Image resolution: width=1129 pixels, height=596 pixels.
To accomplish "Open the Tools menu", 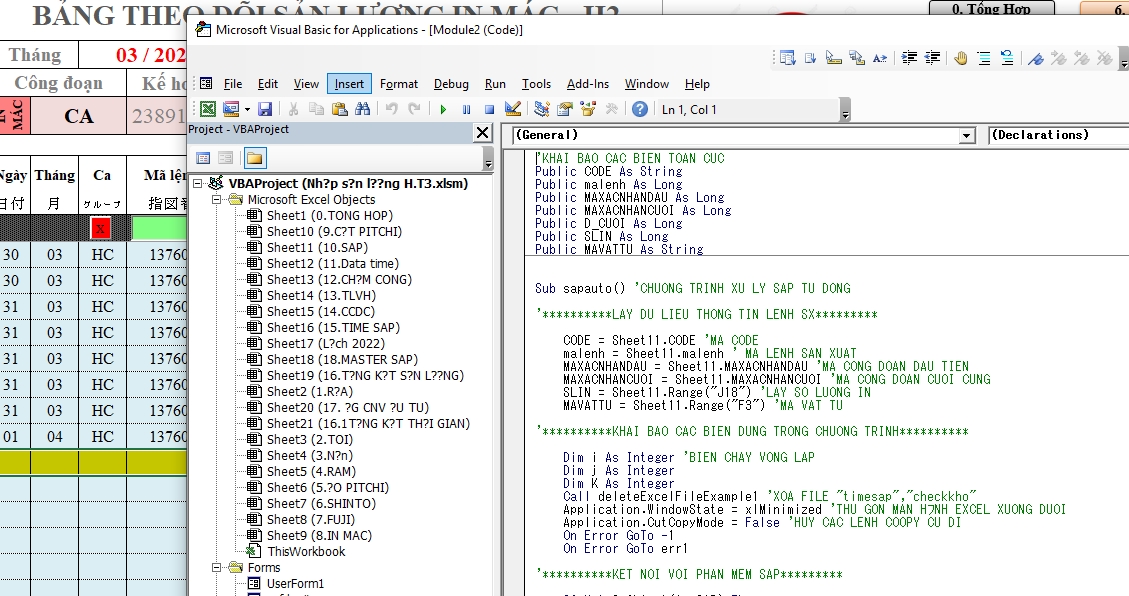I will [536, 84].
